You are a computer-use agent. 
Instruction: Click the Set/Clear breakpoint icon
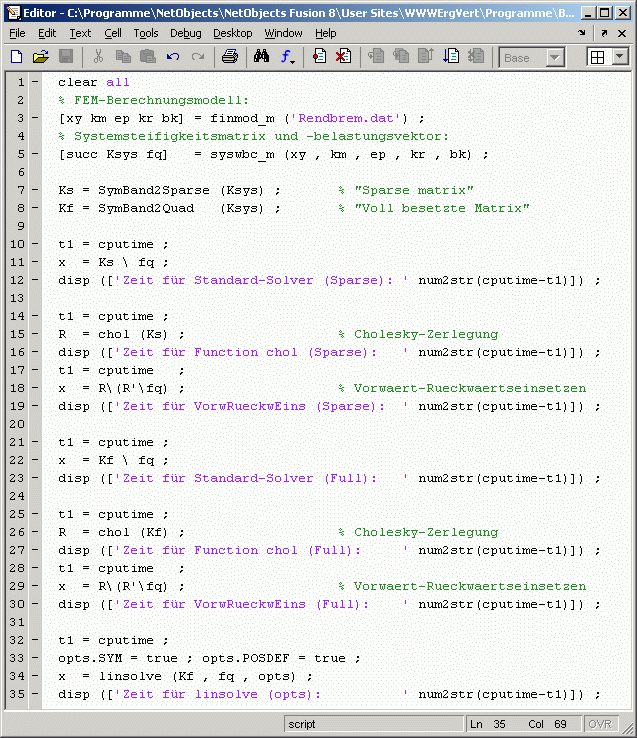(319, 57)
